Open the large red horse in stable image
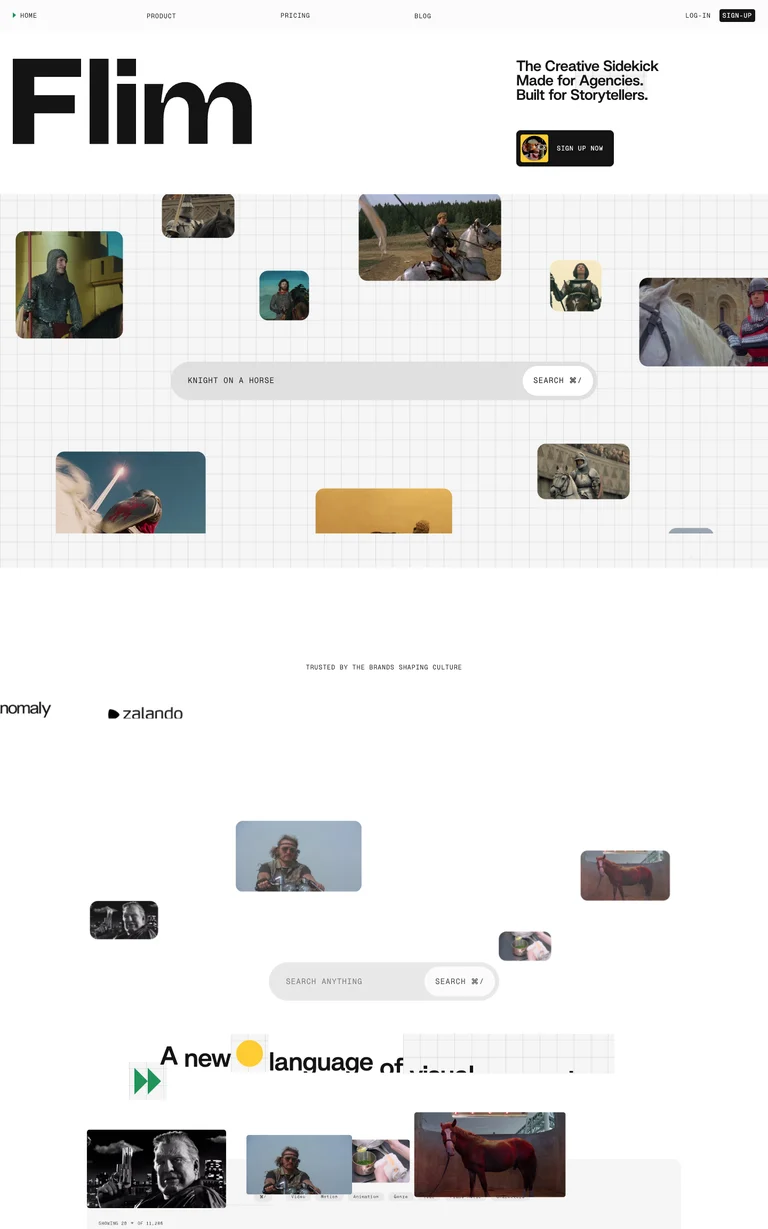 490,1154
